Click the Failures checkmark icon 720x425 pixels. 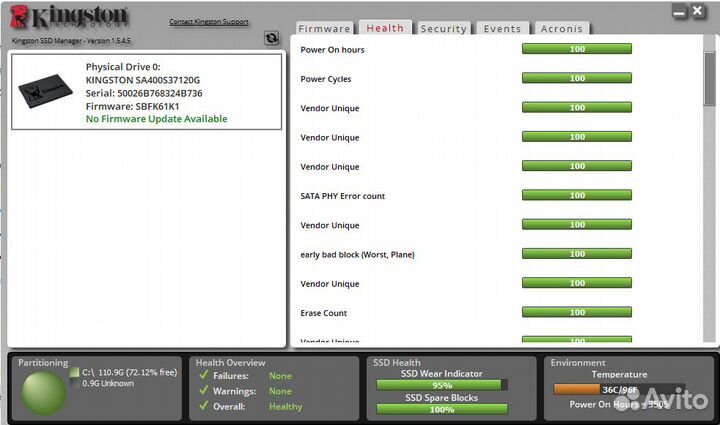[x=204, y=375]
